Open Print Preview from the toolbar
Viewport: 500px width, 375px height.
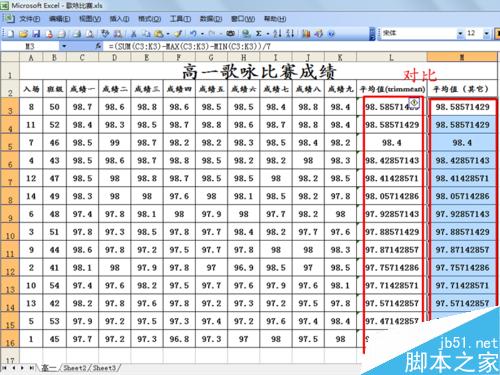89,34
